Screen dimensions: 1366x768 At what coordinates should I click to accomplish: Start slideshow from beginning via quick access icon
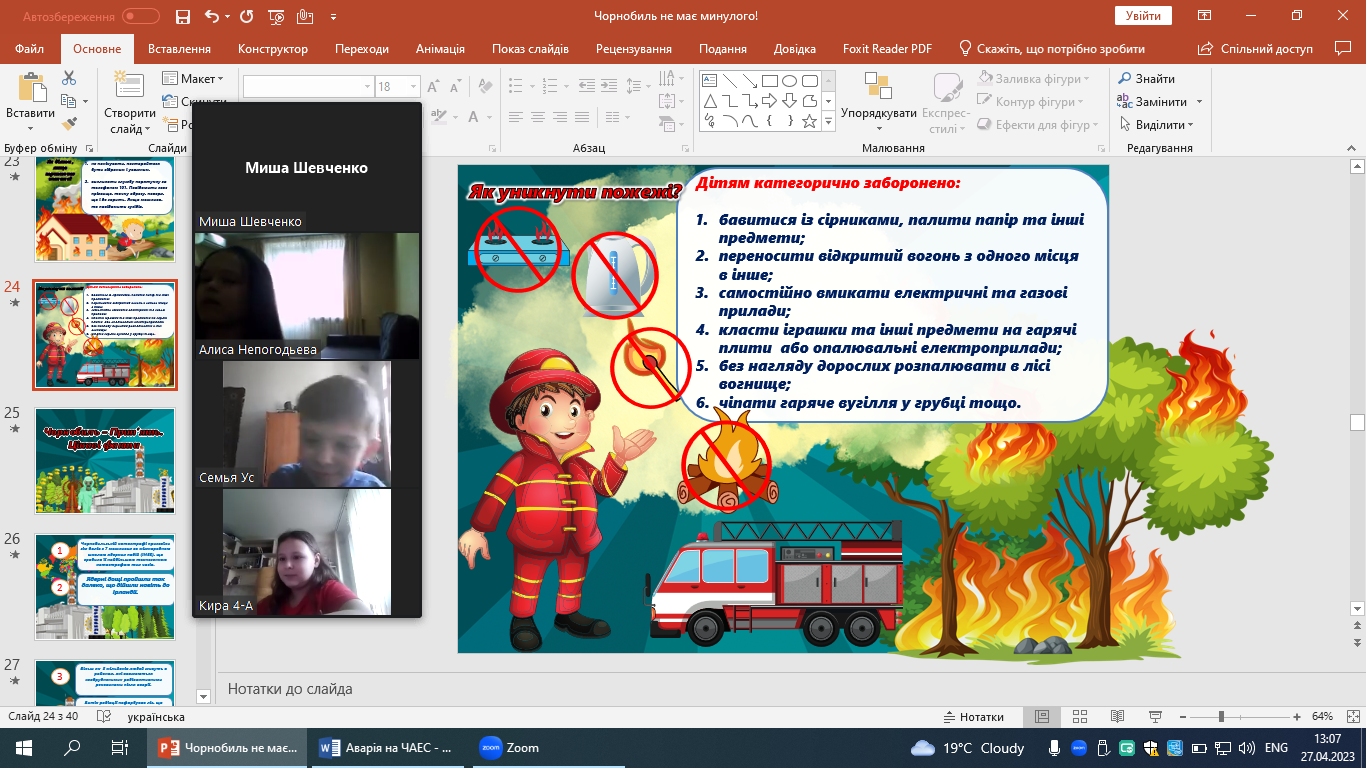click(277, 16)
